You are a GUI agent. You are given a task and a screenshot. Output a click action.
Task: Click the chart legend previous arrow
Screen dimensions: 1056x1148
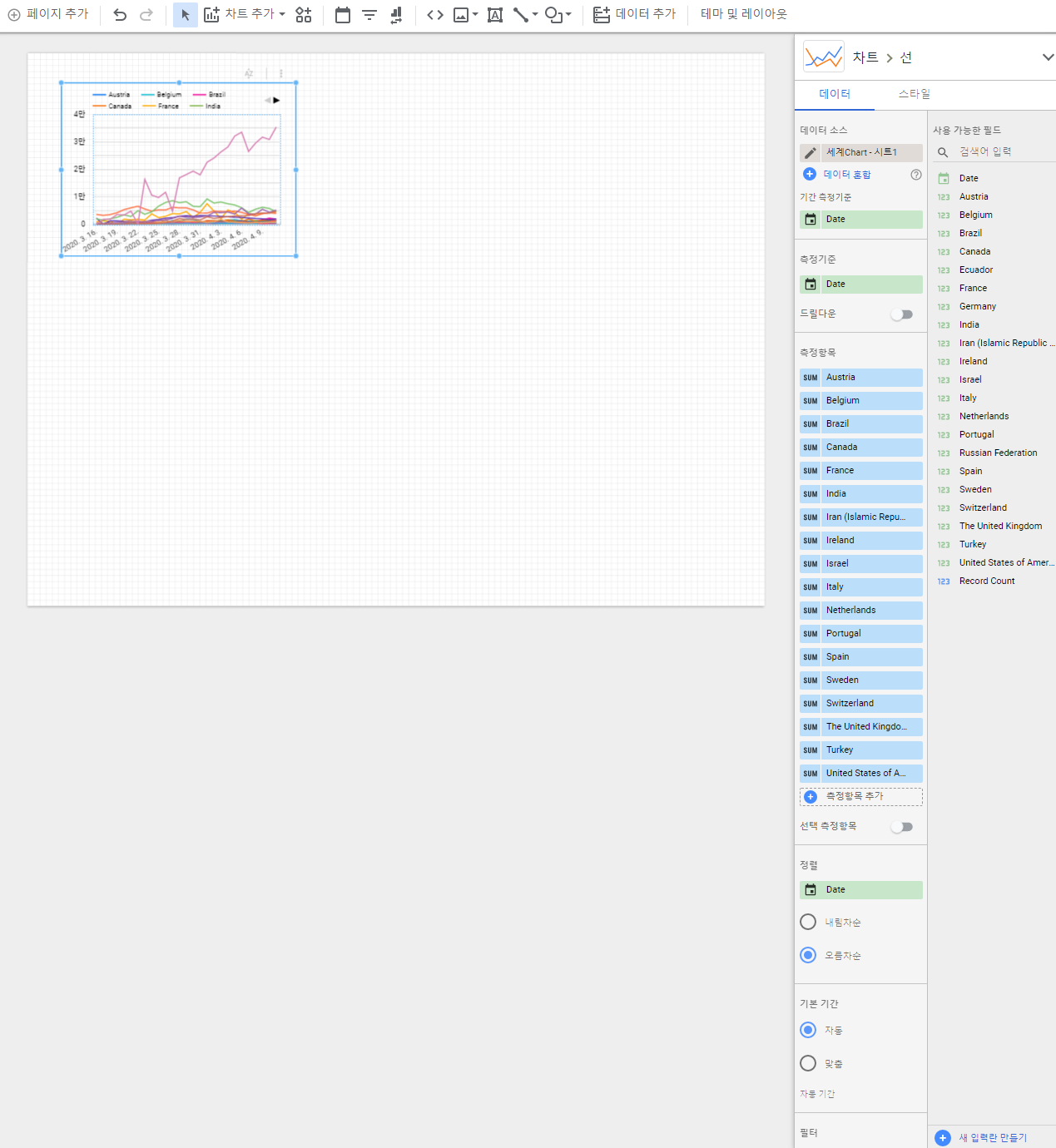tap(267, 100)
